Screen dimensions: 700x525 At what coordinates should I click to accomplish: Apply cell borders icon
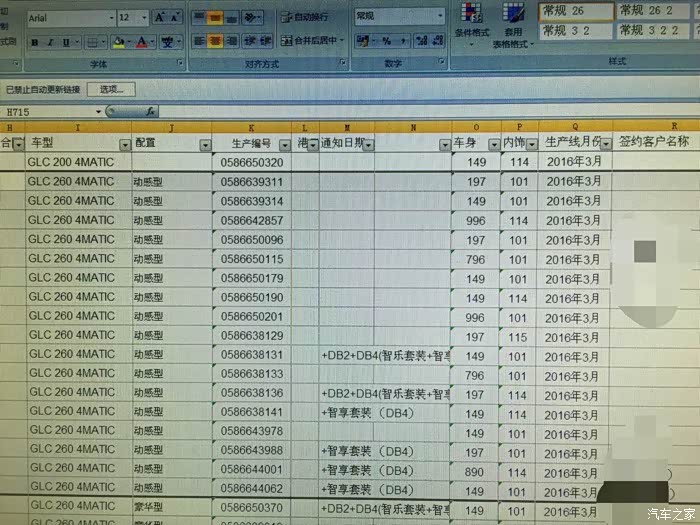point(92,42)
